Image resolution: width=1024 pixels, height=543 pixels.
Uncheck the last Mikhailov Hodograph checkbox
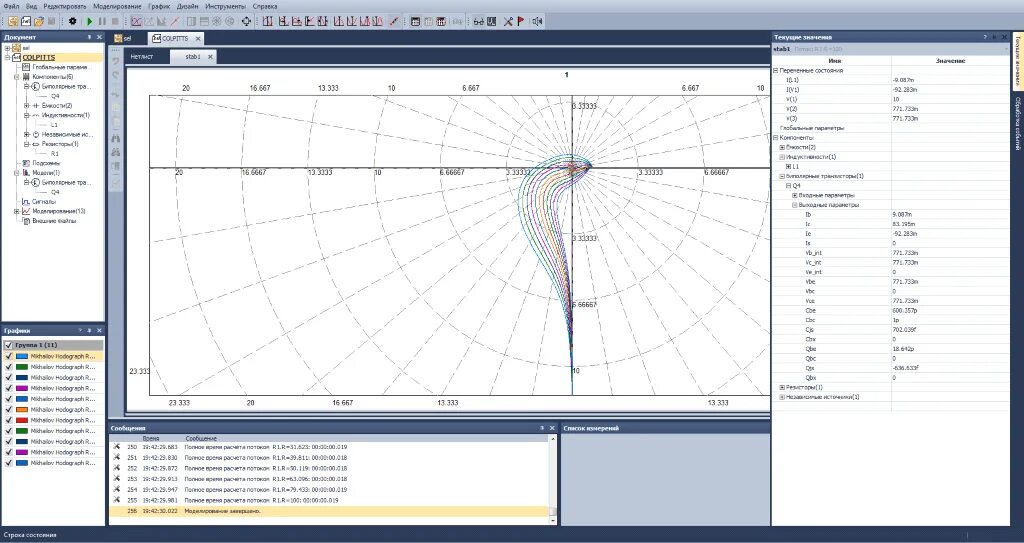(x=8, y=463)
